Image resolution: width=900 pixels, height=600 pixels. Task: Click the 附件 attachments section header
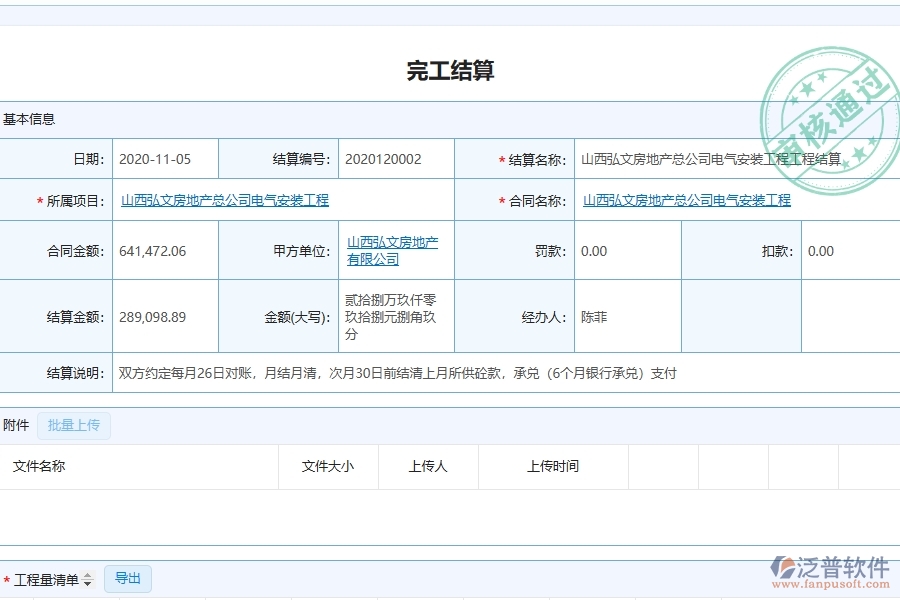[14, 425]
